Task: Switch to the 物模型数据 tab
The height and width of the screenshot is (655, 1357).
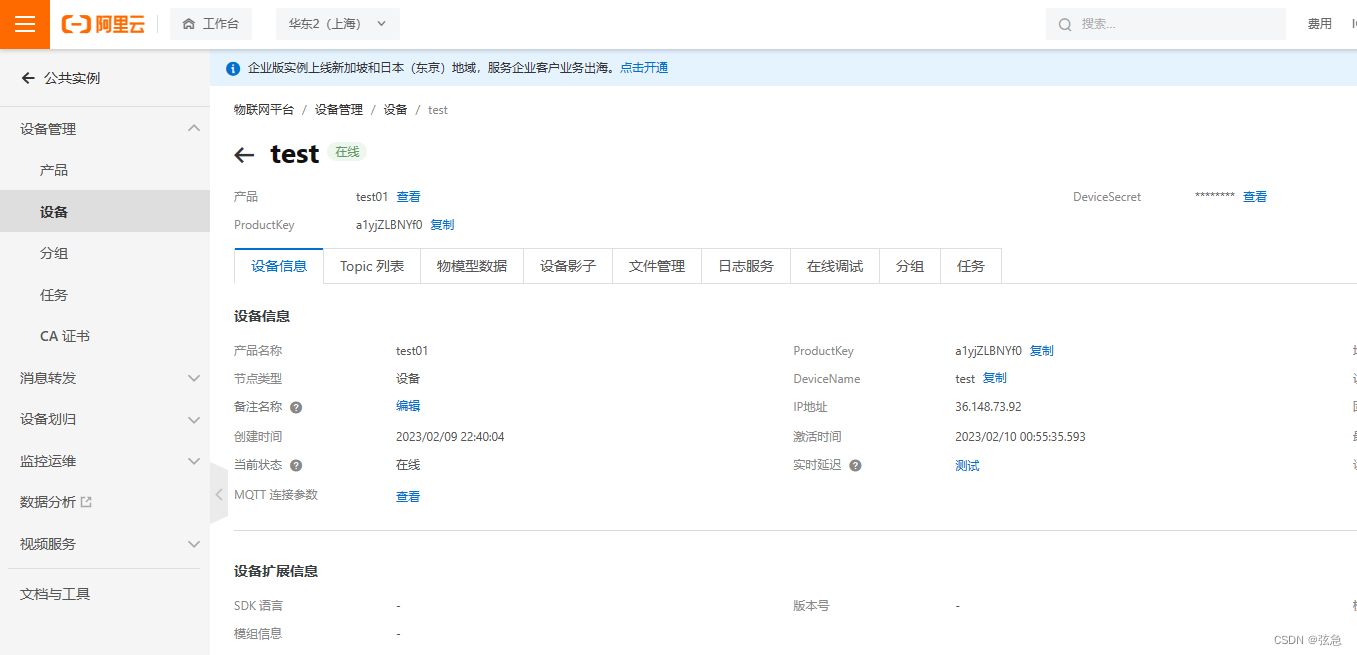Action: pos(472,266)
